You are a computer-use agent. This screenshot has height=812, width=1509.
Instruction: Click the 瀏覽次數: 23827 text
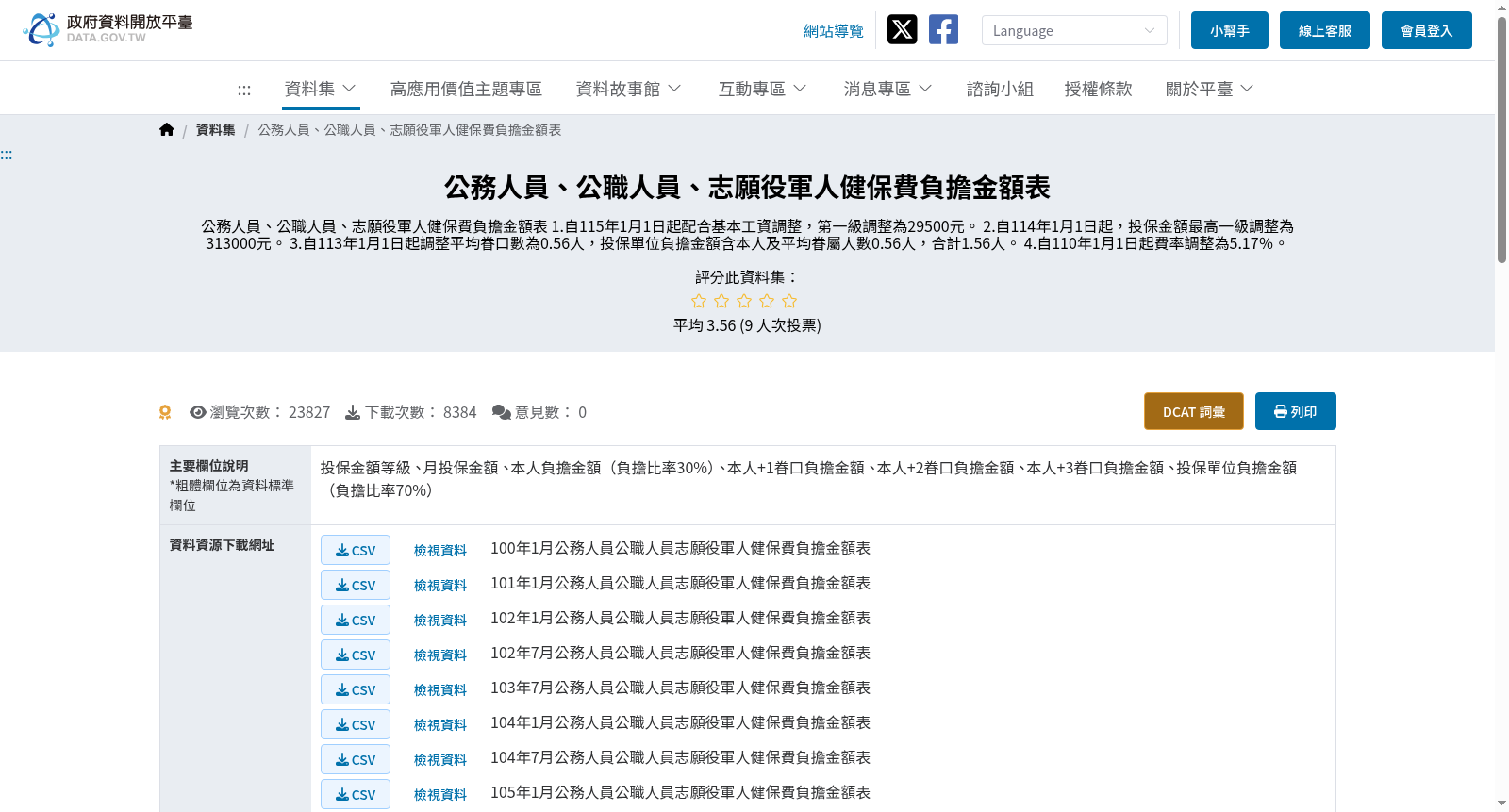tap(270, 412)
